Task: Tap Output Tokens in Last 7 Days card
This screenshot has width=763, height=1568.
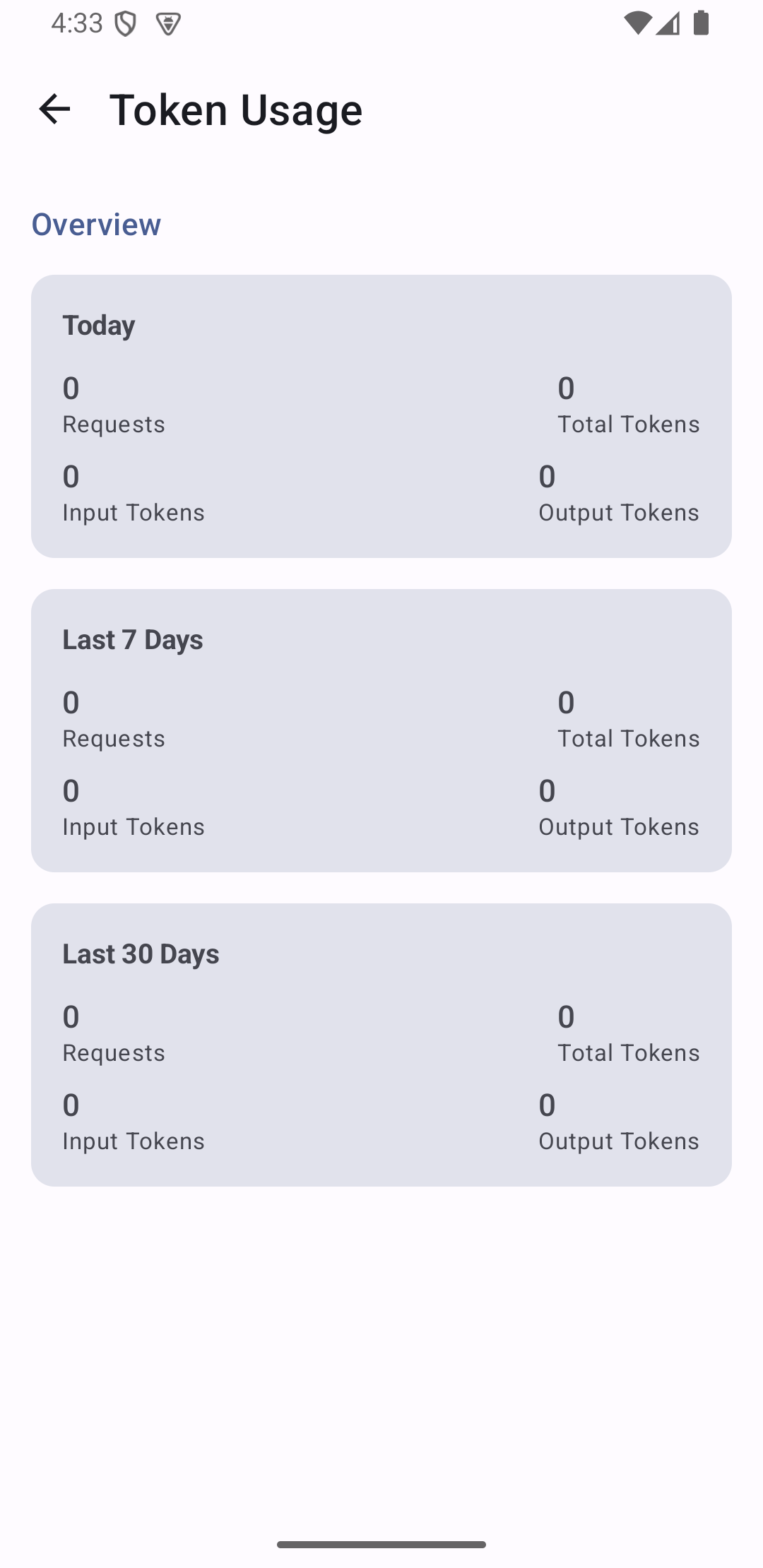Action: (619, 827)
